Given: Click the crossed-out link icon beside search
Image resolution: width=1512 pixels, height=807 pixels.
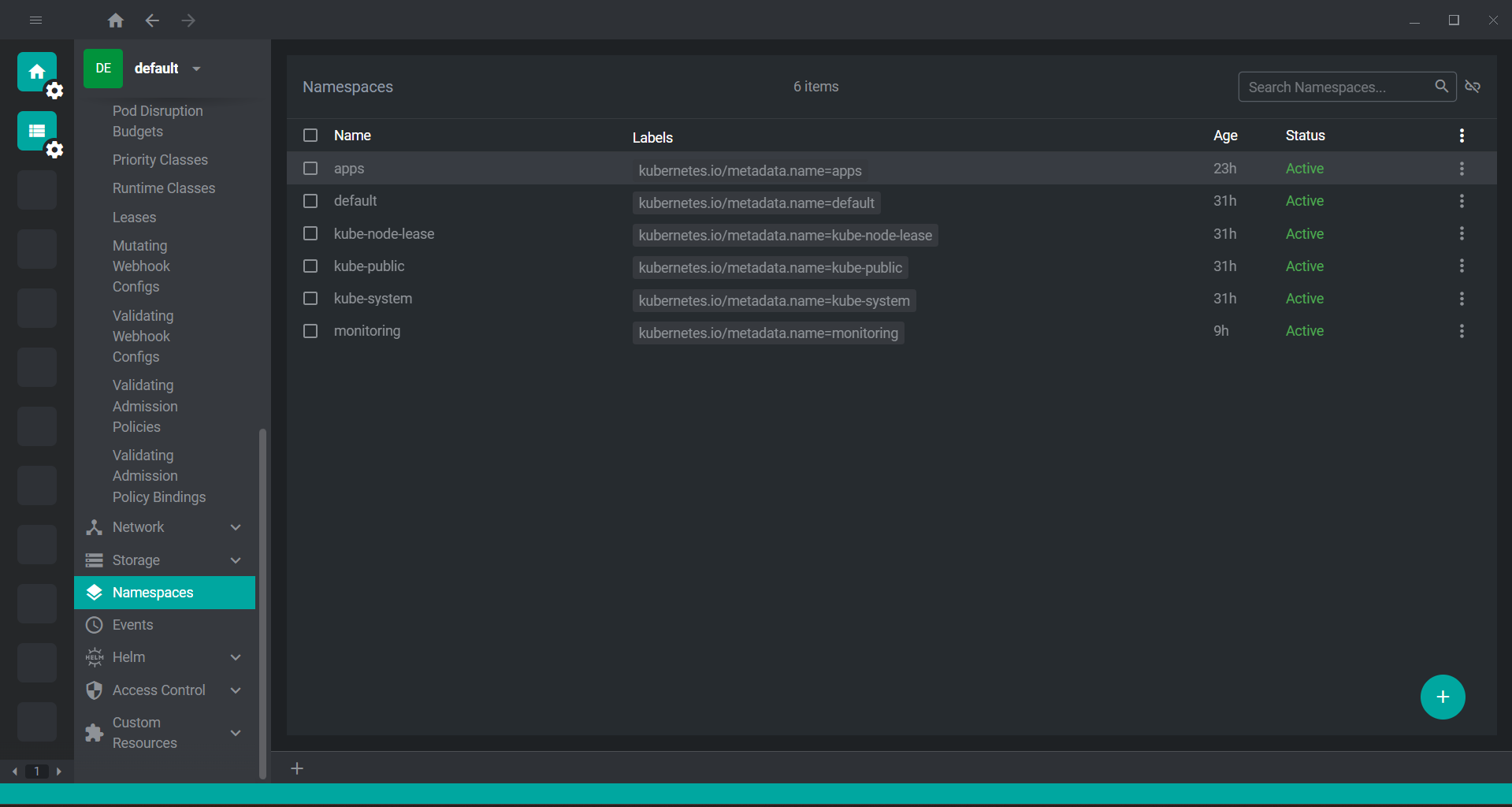Looking at the screenshot, I should click(1473, 87).
